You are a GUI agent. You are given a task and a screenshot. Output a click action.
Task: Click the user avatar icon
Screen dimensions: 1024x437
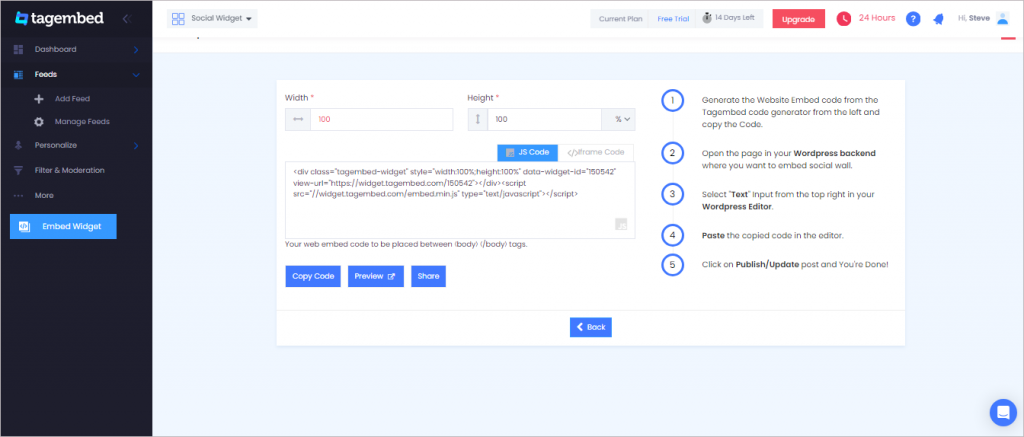1002,18
